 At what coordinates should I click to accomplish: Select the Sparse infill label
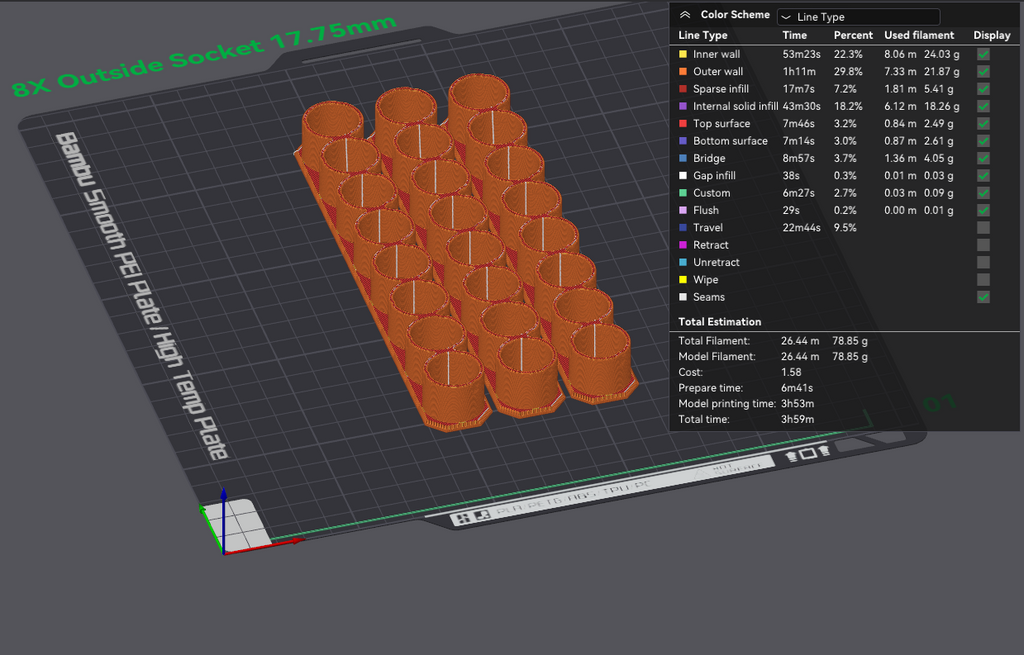[x=721, y=89]
